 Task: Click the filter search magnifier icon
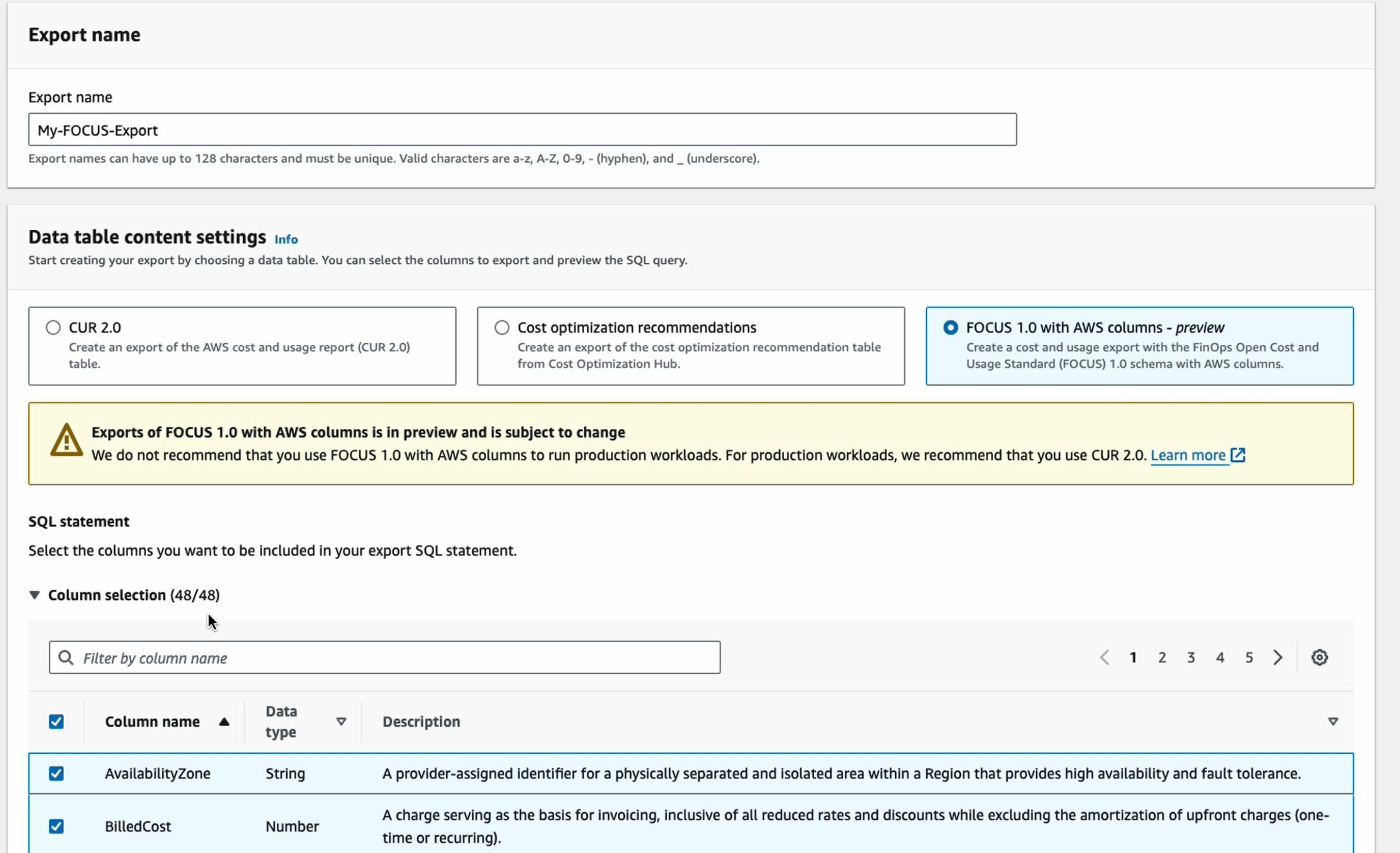(66, 658)
